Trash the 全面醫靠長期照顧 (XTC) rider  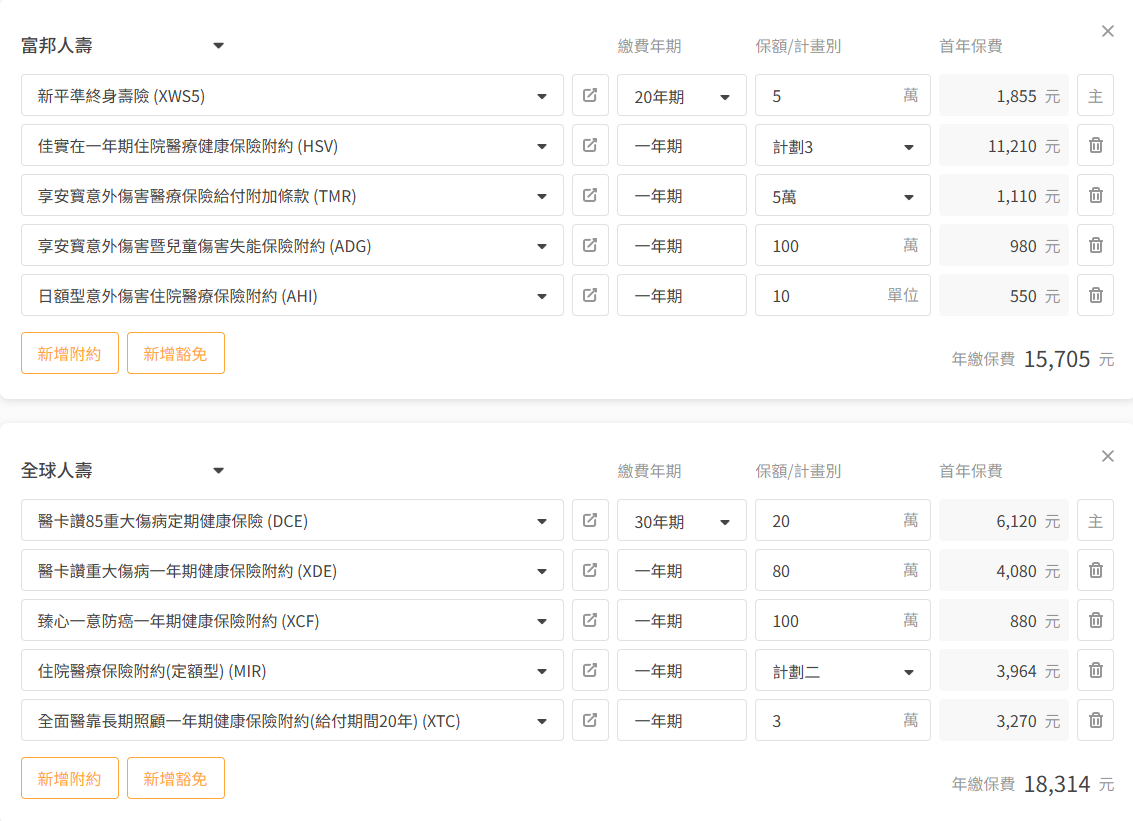coord(1095,721)
